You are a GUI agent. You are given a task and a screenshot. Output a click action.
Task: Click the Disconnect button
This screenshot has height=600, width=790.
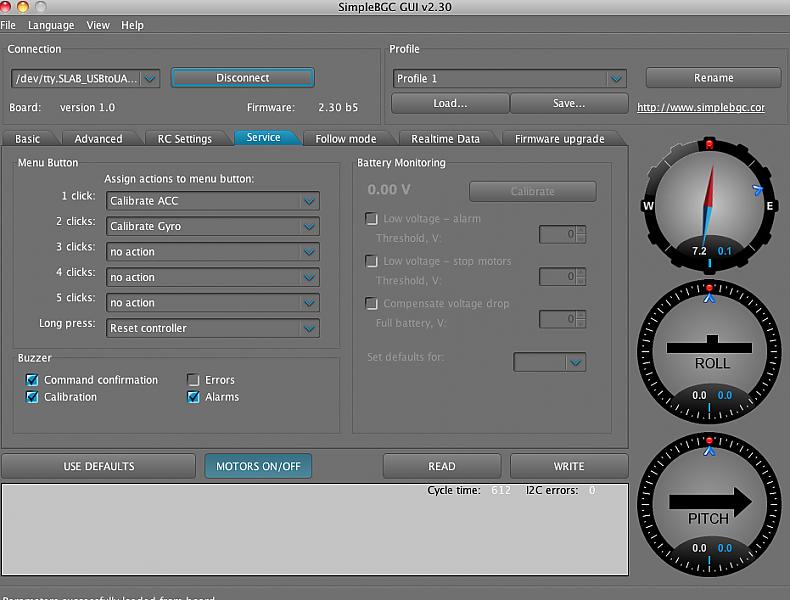pyautogui.click(x=242, y=78)
